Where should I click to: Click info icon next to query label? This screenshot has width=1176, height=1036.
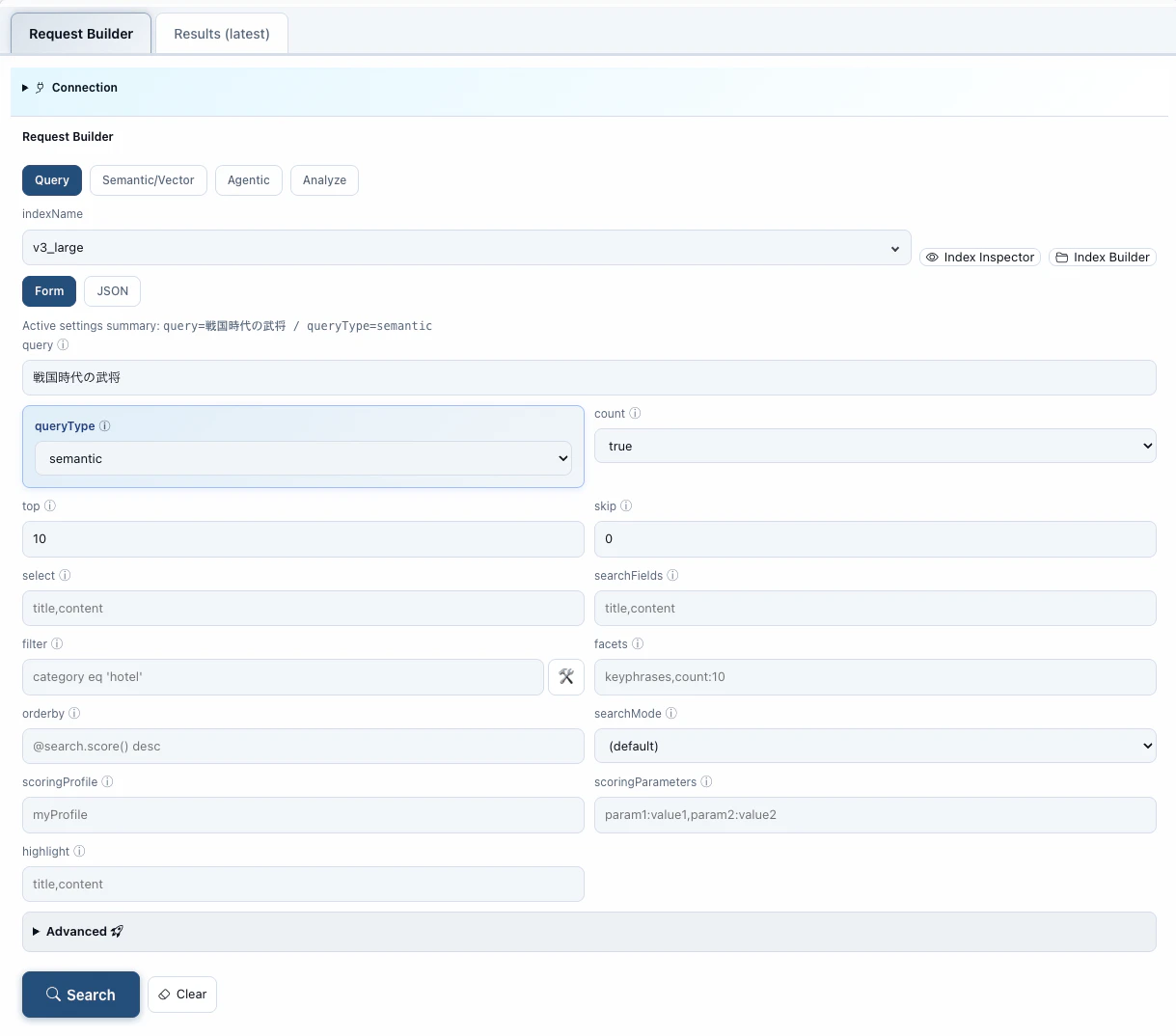pyautogui.click(x=63, y=345)
